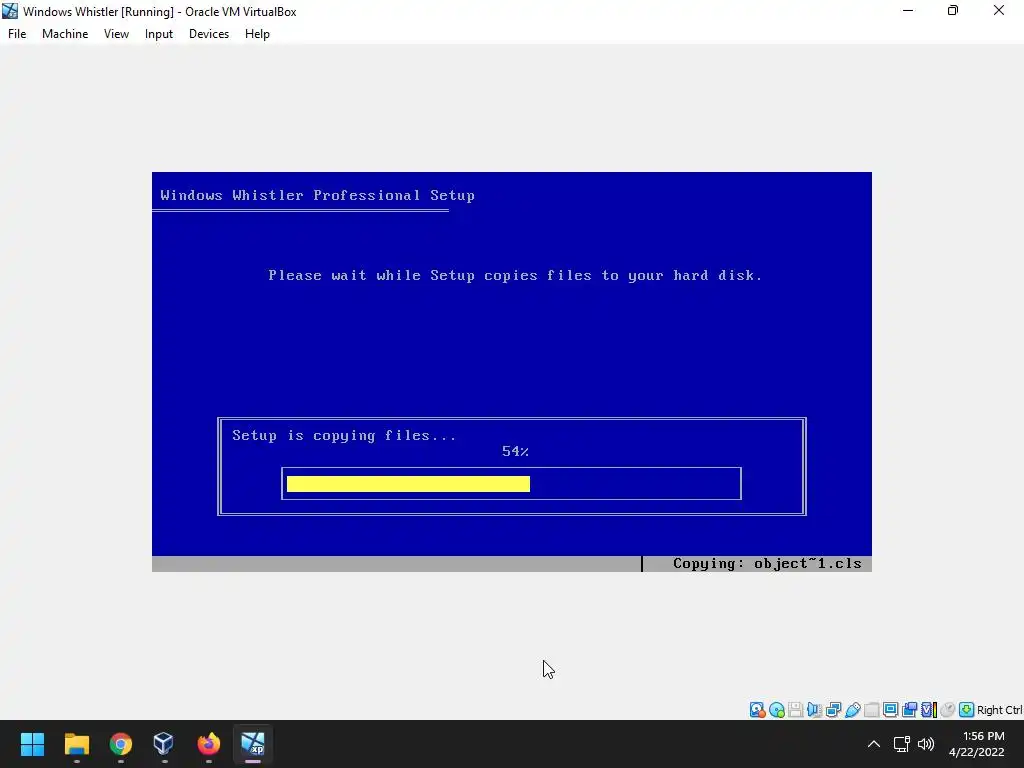Open the Devices menu
Viewport: 1024px width, 768px height.
pos(209,34)
